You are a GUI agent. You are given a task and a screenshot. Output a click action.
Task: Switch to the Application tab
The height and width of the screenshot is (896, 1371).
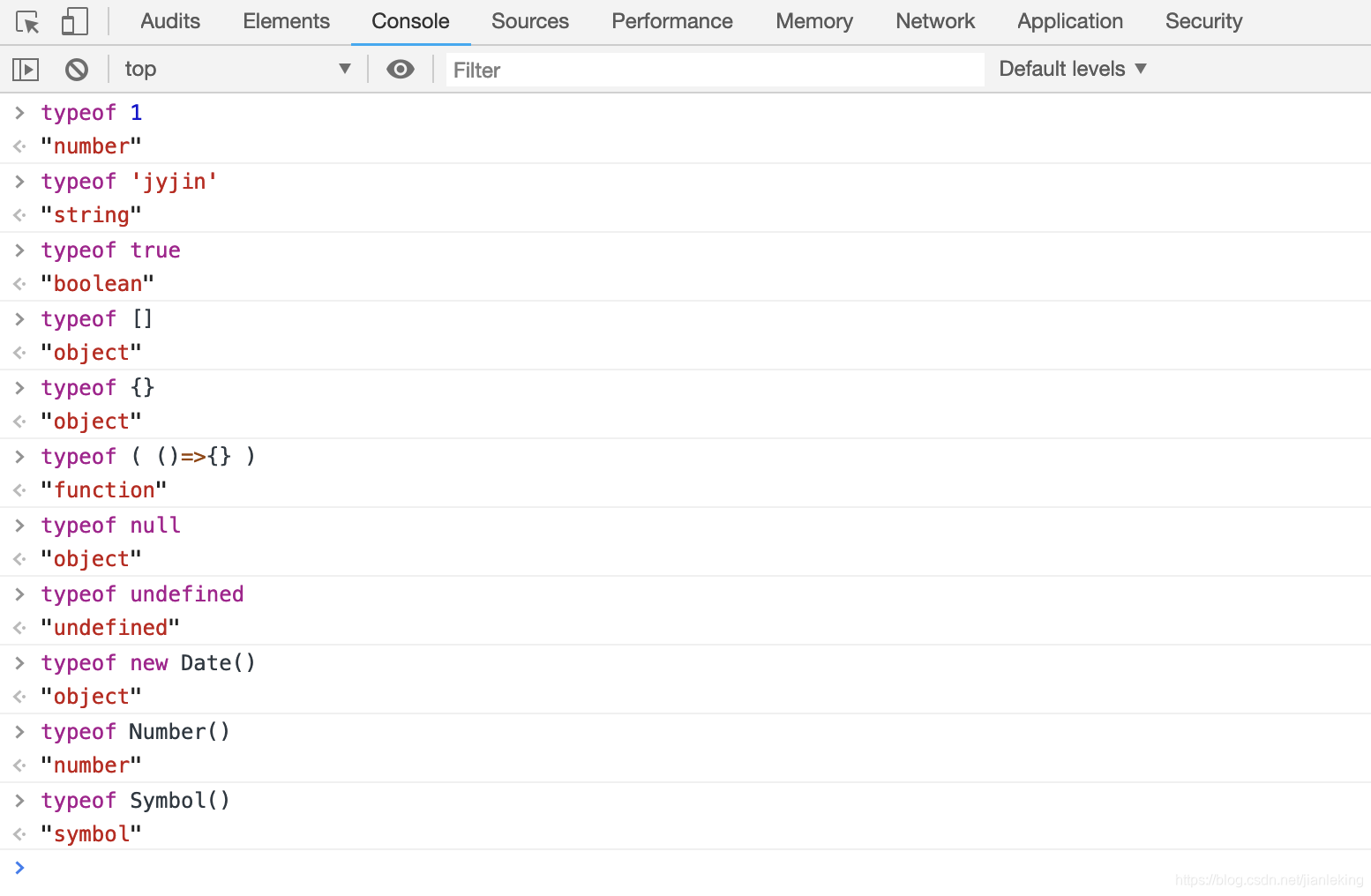tap(1070, 21)
